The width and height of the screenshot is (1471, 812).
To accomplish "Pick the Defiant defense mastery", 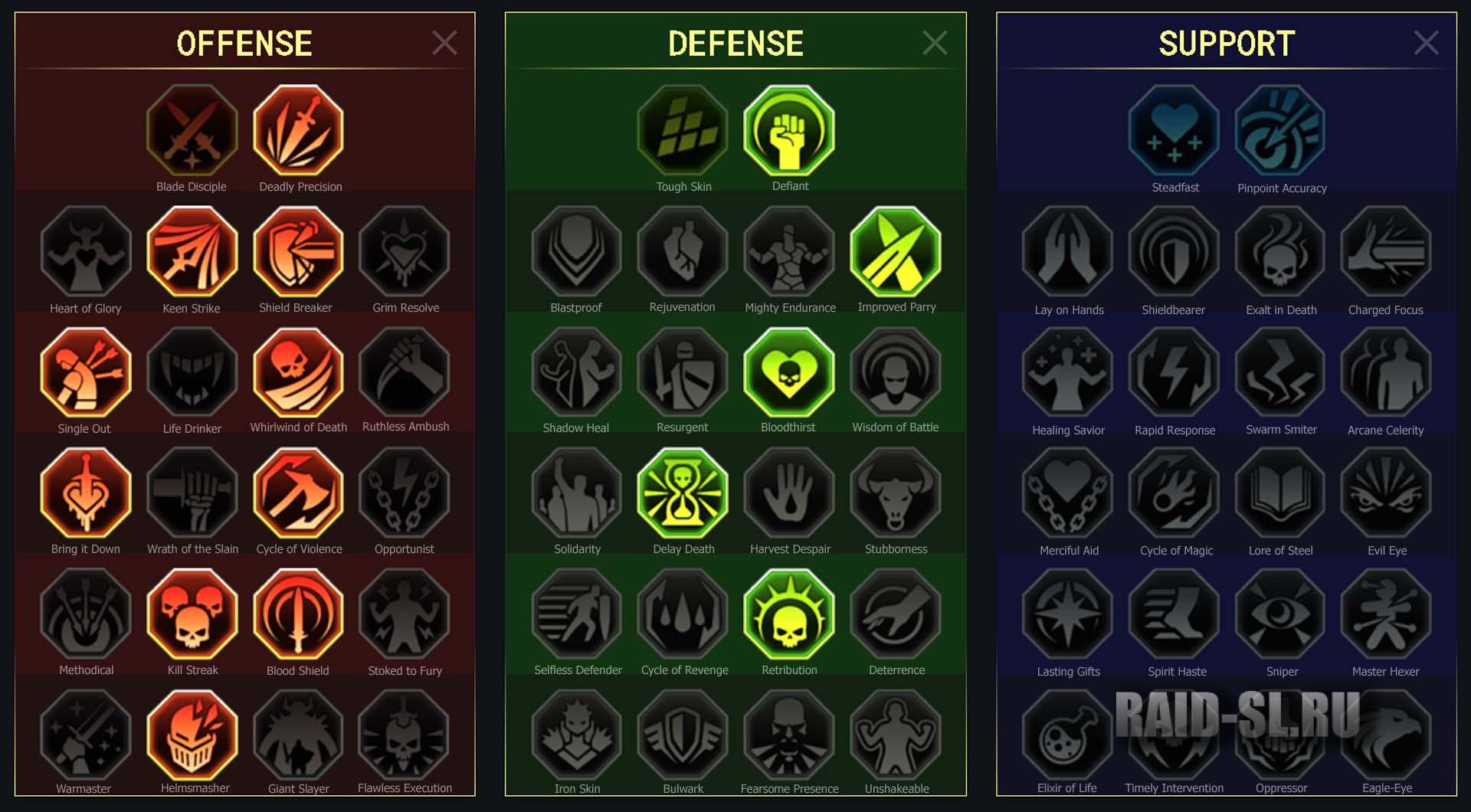I will click(x=789, y=130).
